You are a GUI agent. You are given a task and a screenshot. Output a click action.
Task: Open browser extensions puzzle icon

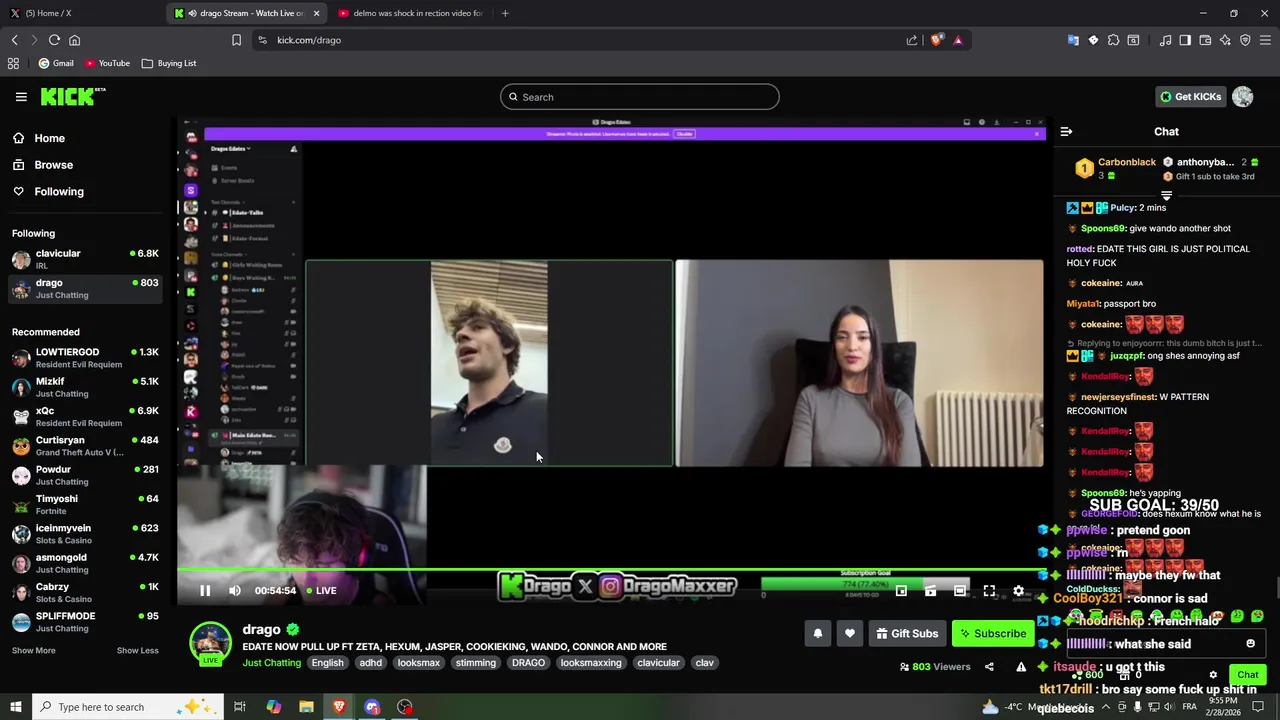coord(1113,40)
